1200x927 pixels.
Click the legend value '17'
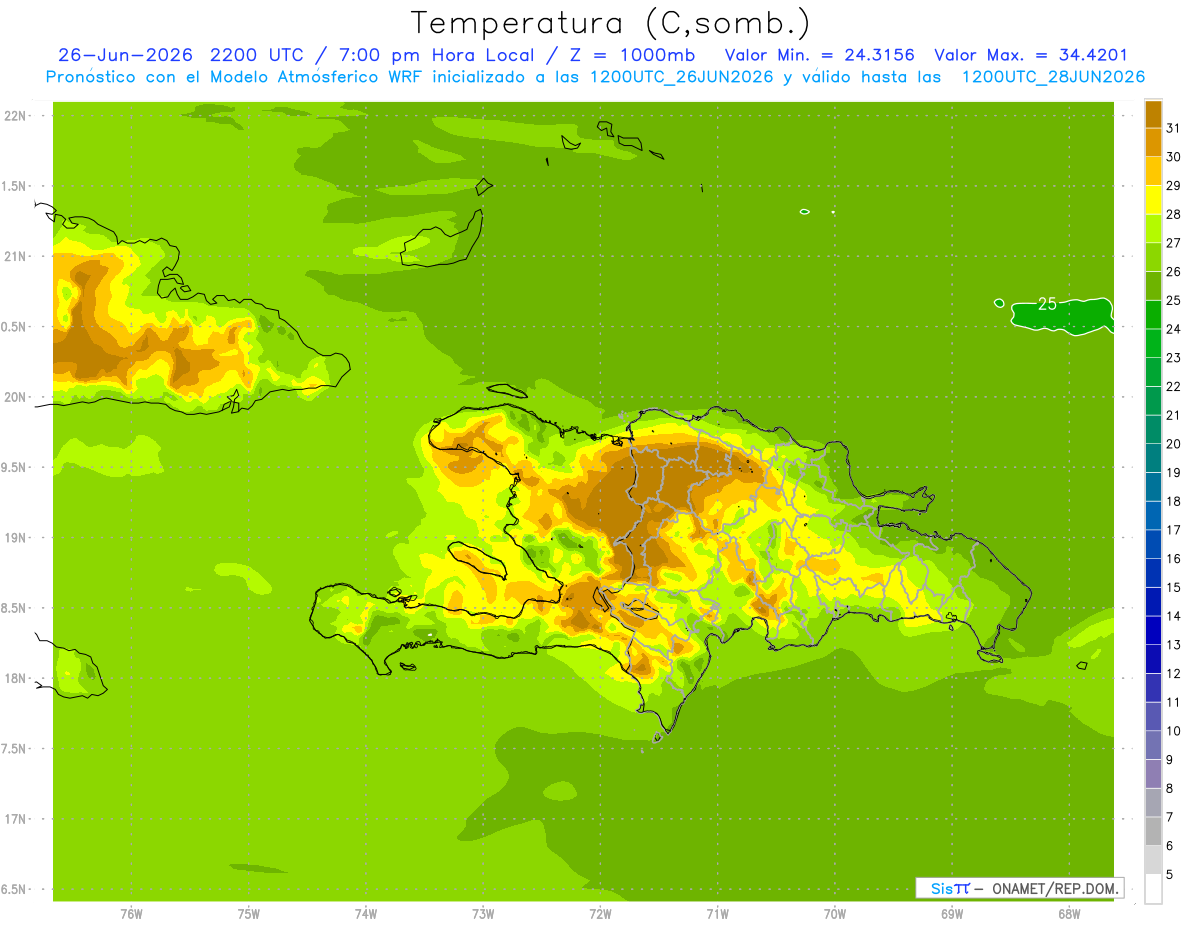[1173, 530]
